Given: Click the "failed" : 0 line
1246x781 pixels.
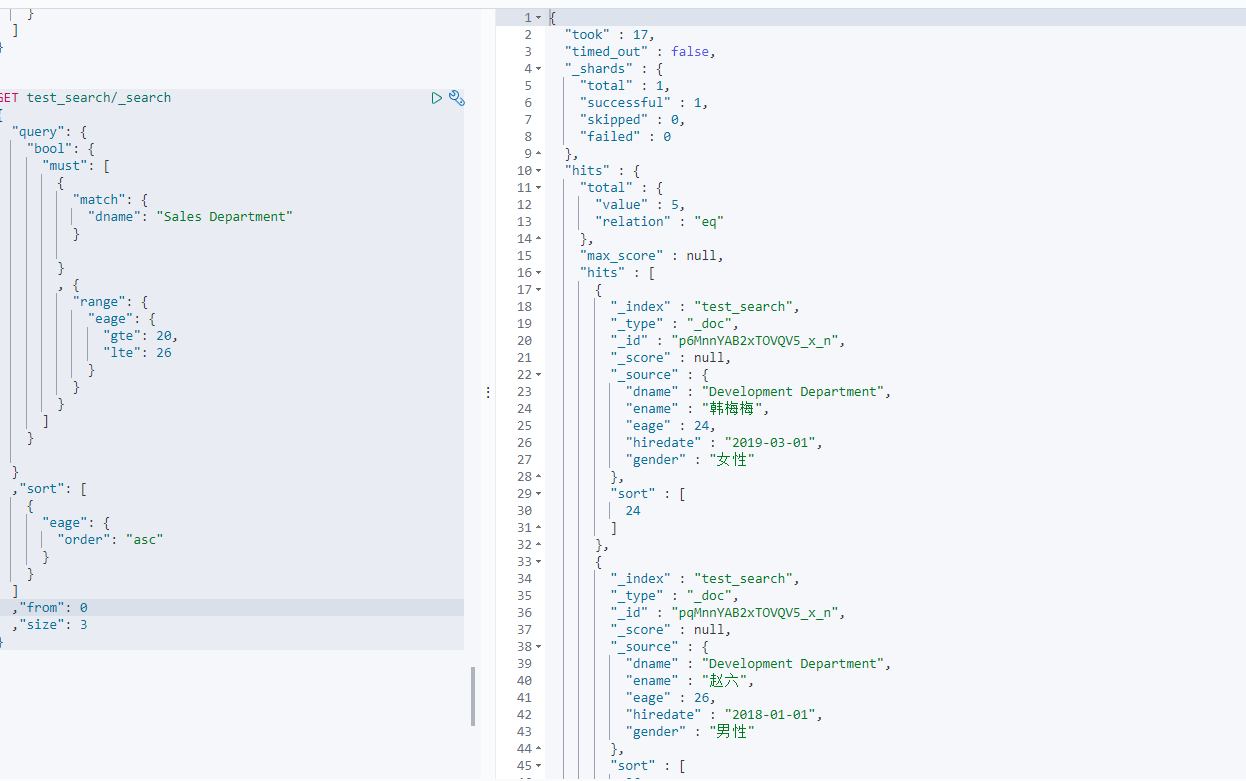Looking at the screenshot, I should 626,137.
